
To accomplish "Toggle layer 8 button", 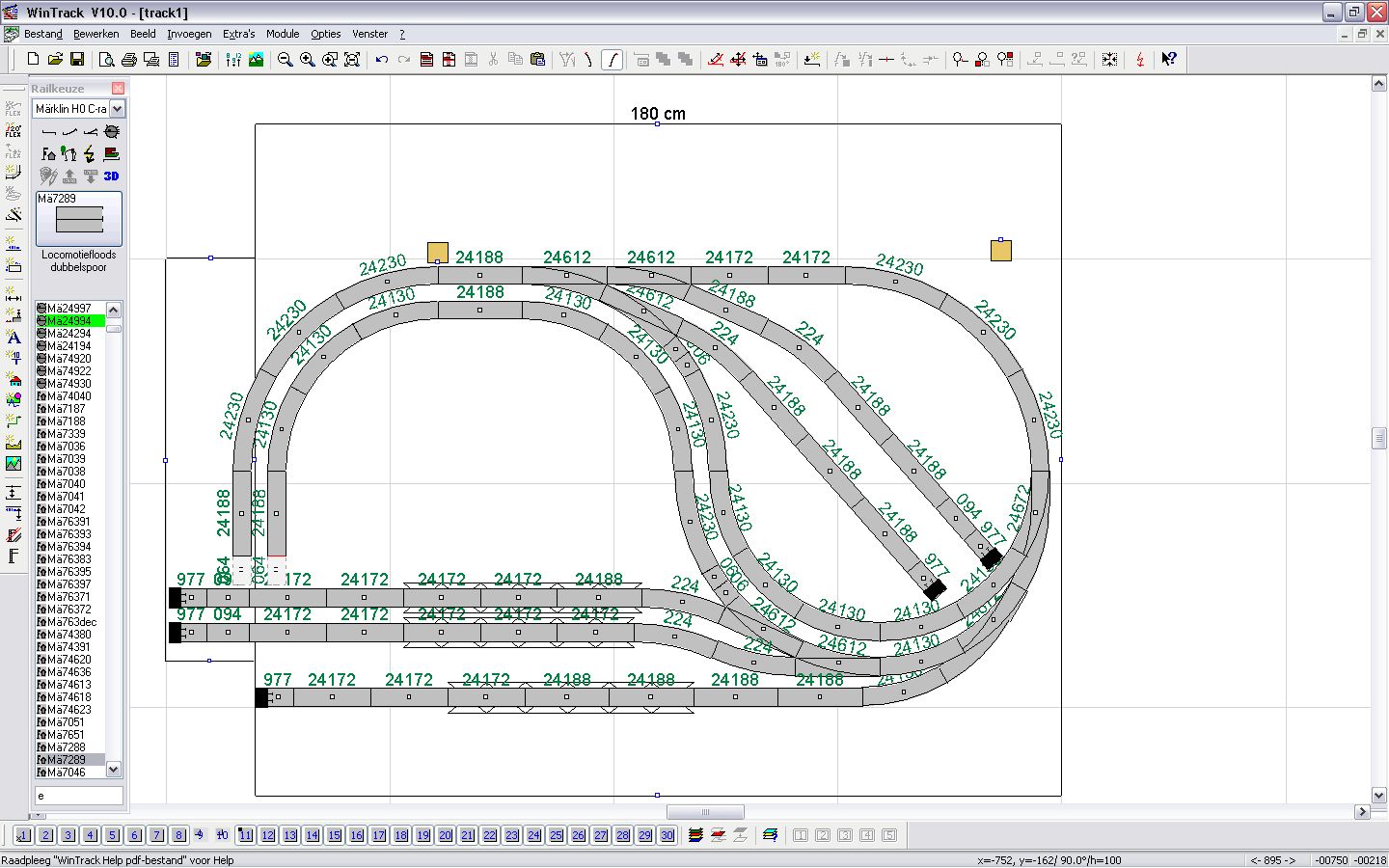I will pyautogui.click(x=178, y=835).
